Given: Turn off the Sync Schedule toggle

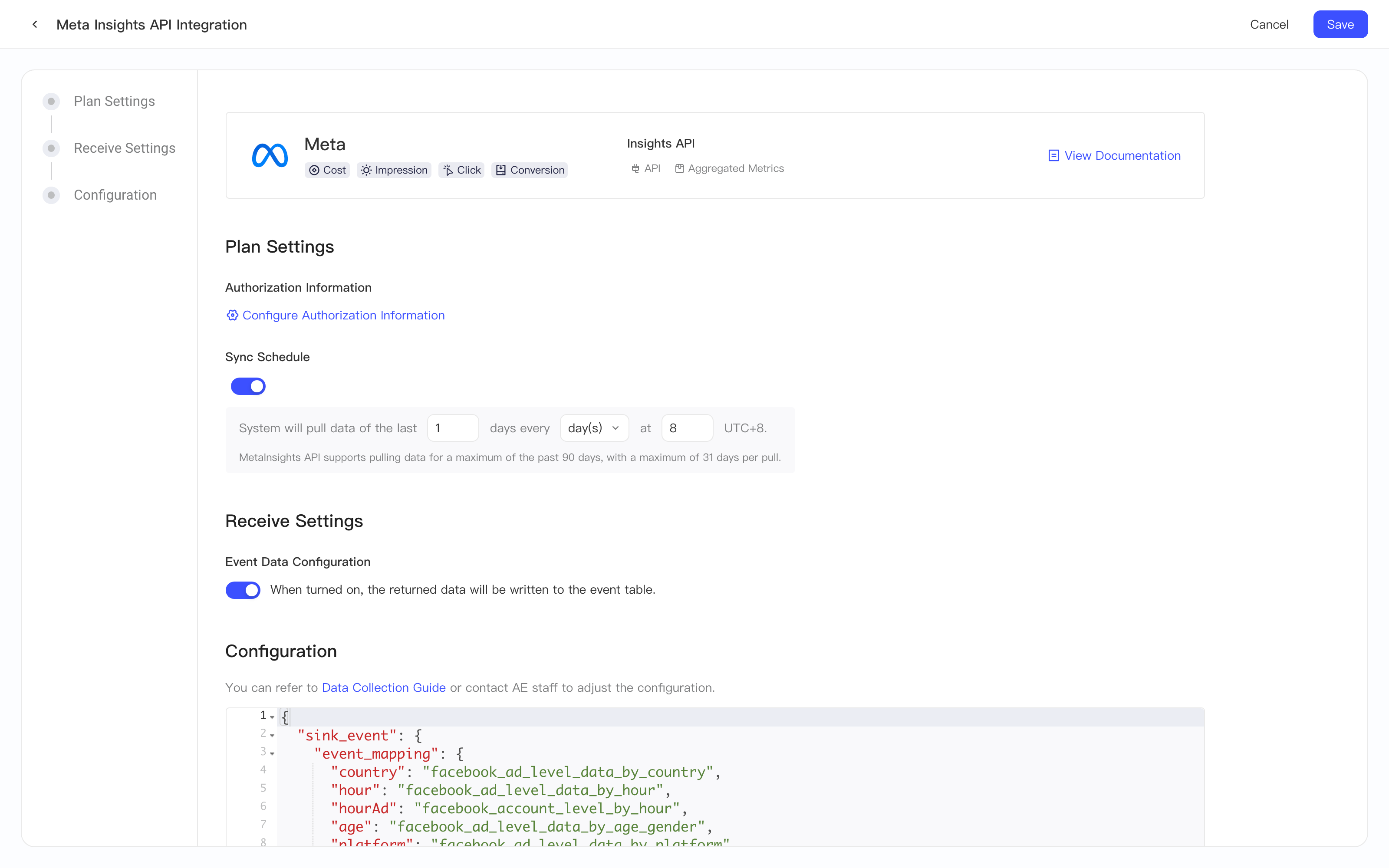Looking at the screenshot, I should click(x=248, y=386).
